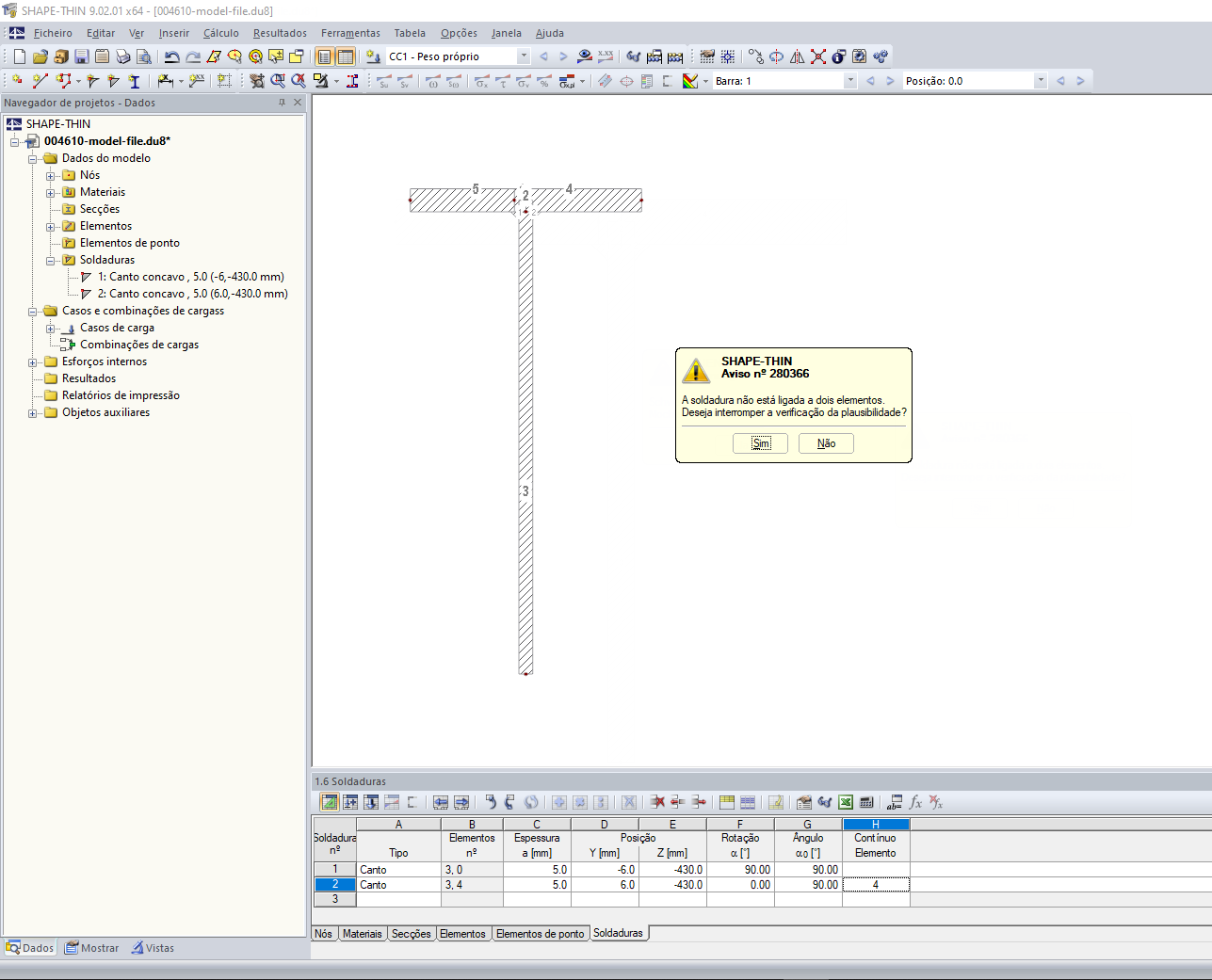Viewport: 1212px width, 980px height.
Task: Click the first table toolbar edit icon
Action: pos(330,802)
